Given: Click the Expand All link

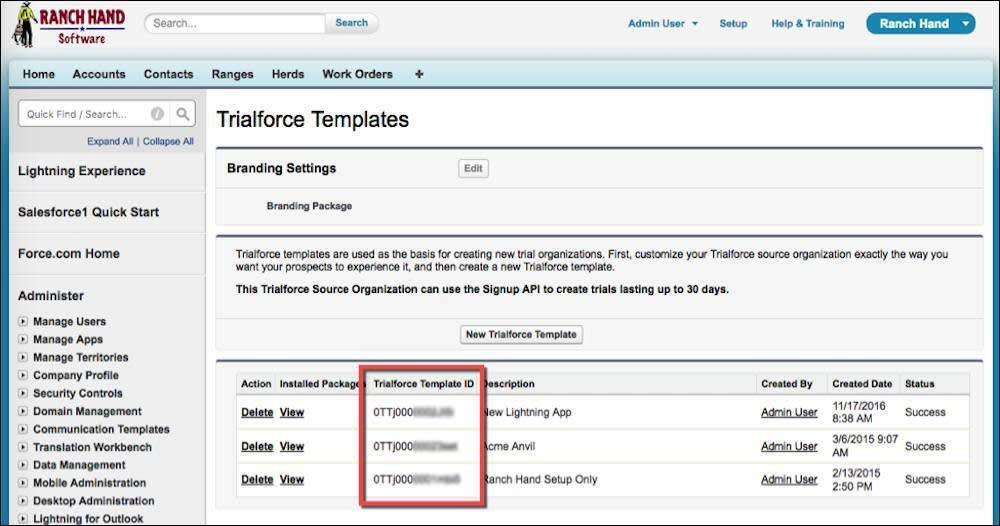Looking at the screenshot, I should point(110,142).
